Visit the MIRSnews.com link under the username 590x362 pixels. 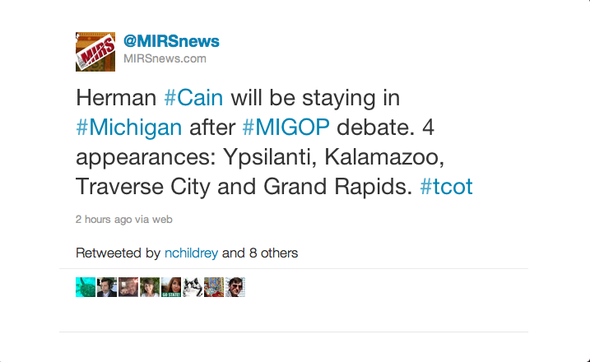[x=165, y=59]
